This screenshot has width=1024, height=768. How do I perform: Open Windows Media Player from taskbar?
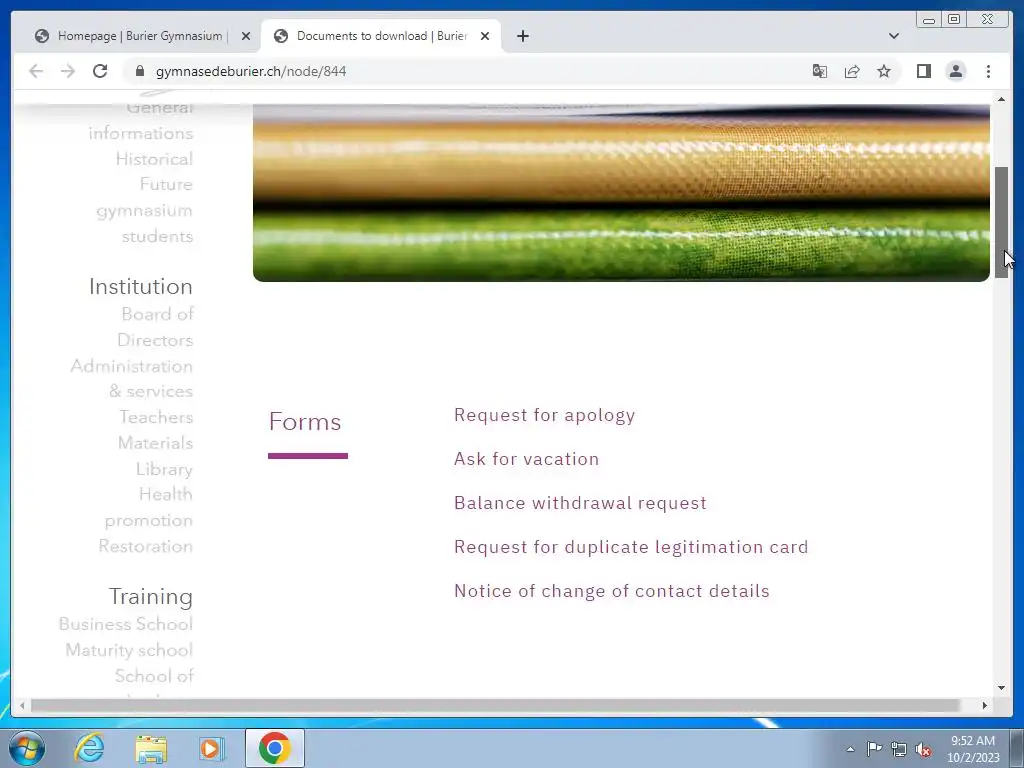[212, 748]
